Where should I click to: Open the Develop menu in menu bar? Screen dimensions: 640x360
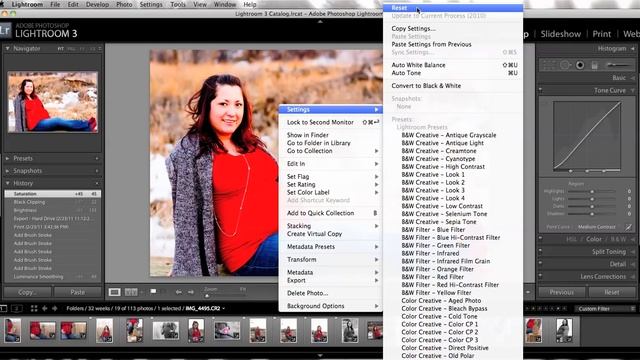(x=97, y=4)
